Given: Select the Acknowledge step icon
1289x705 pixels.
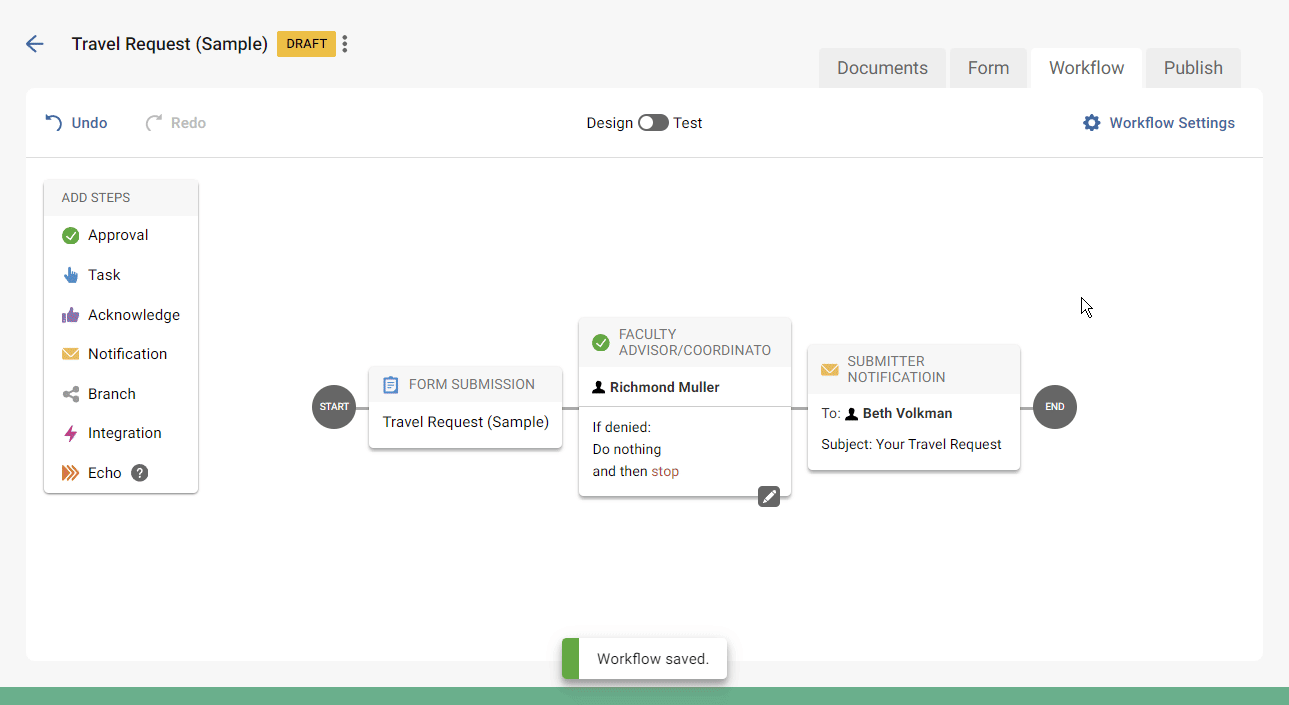Looking at the screenshot, I should pos(70,314).
